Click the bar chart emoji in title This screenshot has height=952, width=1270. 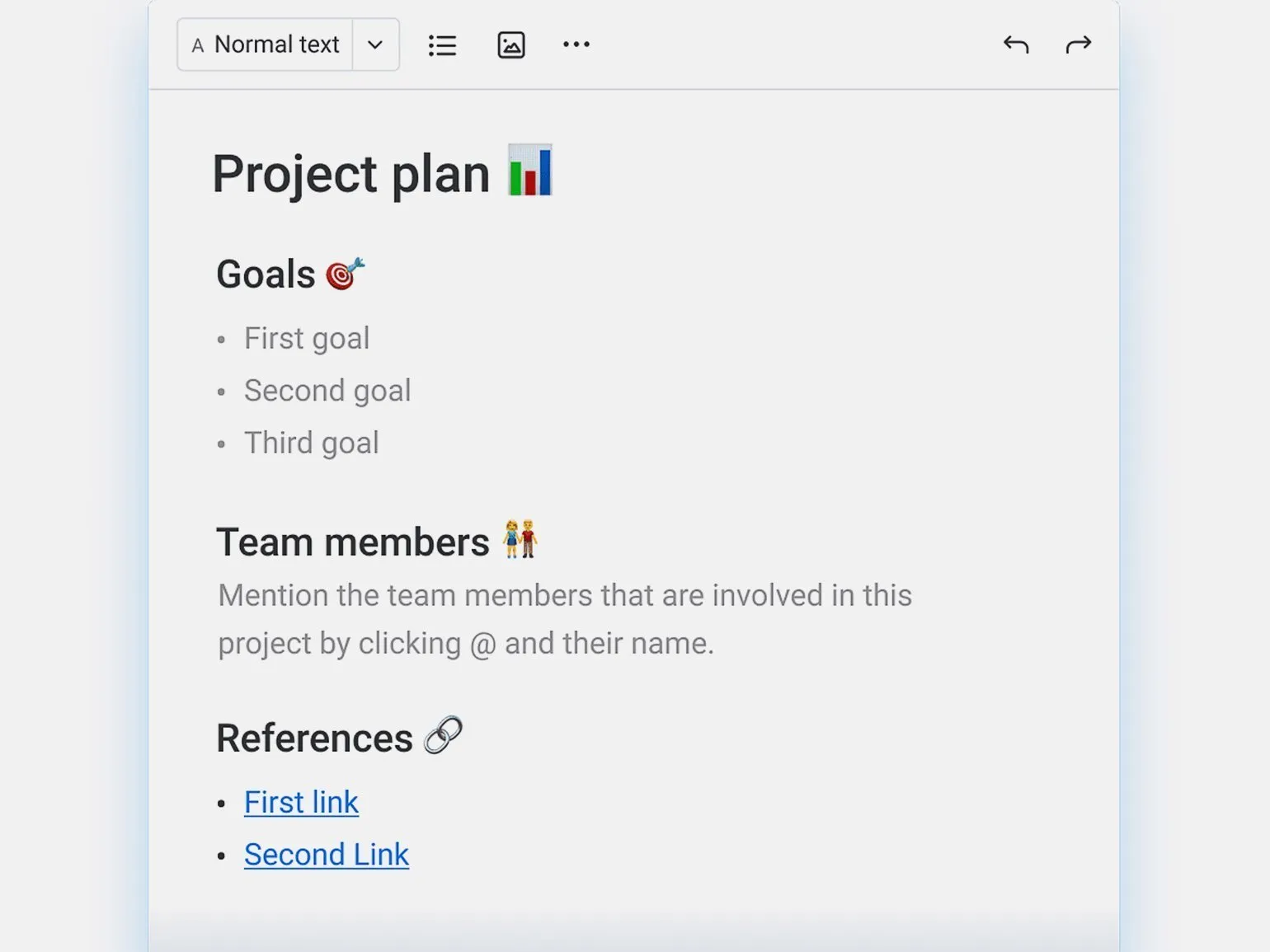coord(529,171)
